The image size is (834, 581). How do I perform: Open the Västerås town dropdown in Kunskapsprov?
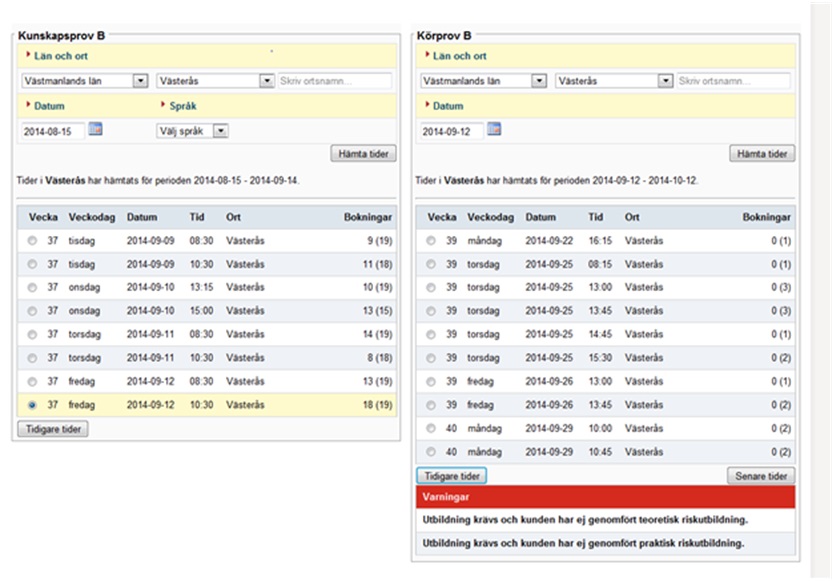(x=215, y=81)
